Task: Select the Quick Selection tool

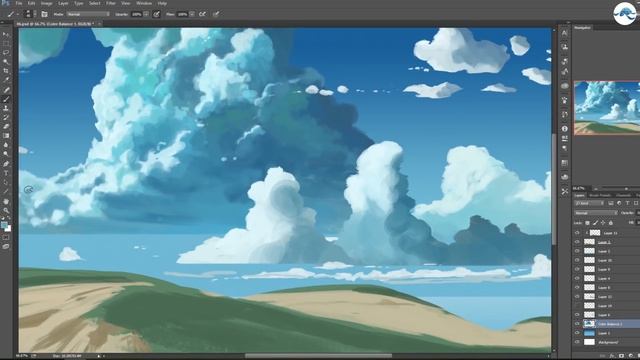Action: point(6,62)
